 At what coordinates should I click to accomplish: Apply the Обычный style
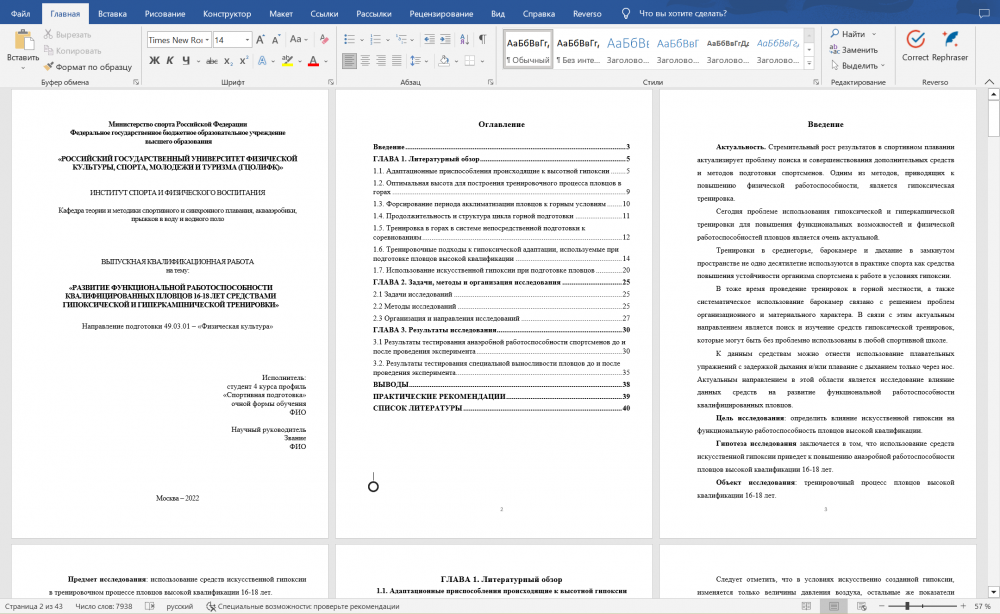pyautogui.click(x=527, y=50)
